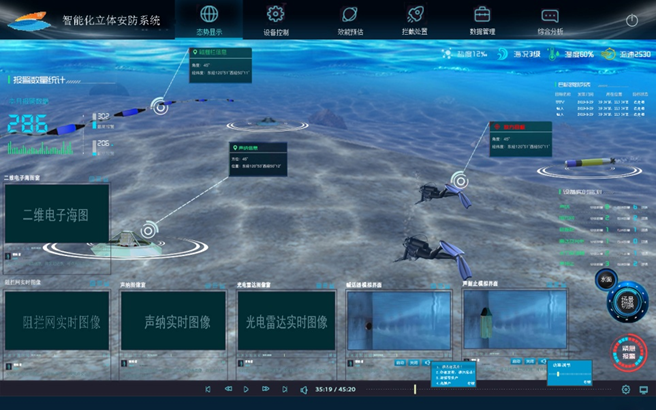
Task: Fast-forward the playback
Action: (x=266, y=389)
